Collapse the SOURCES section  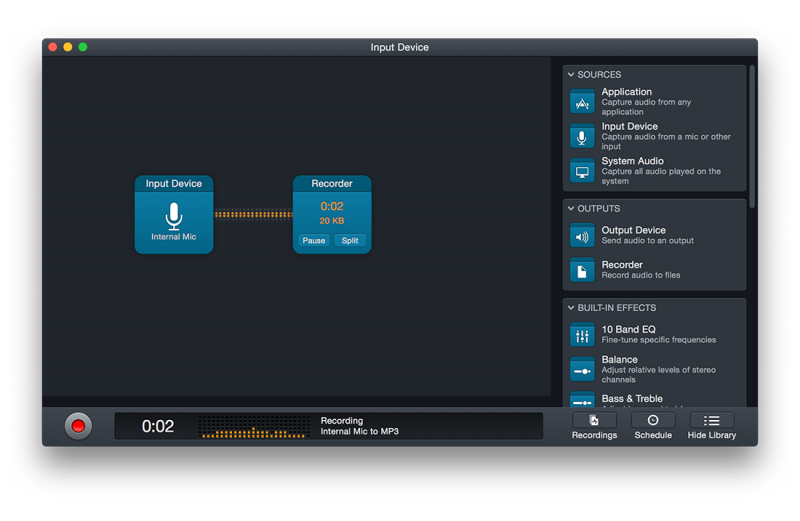coord(571,75)
